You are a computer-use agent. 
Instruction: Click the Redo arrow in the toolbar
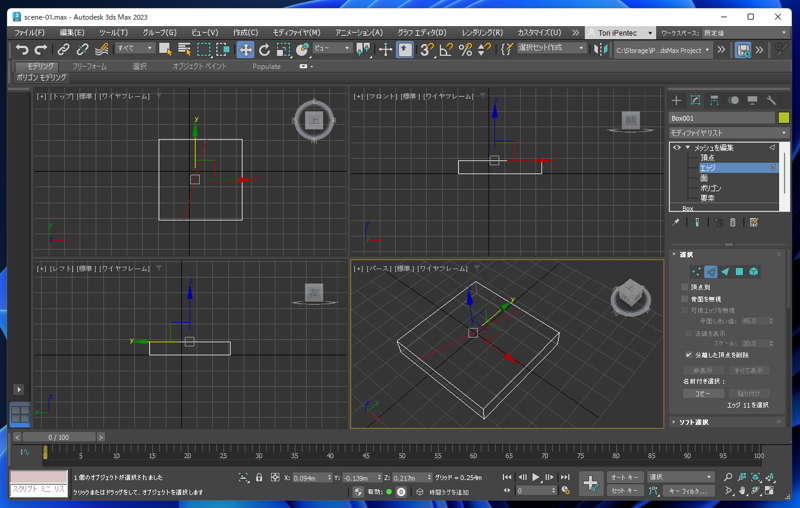[41, 49]
